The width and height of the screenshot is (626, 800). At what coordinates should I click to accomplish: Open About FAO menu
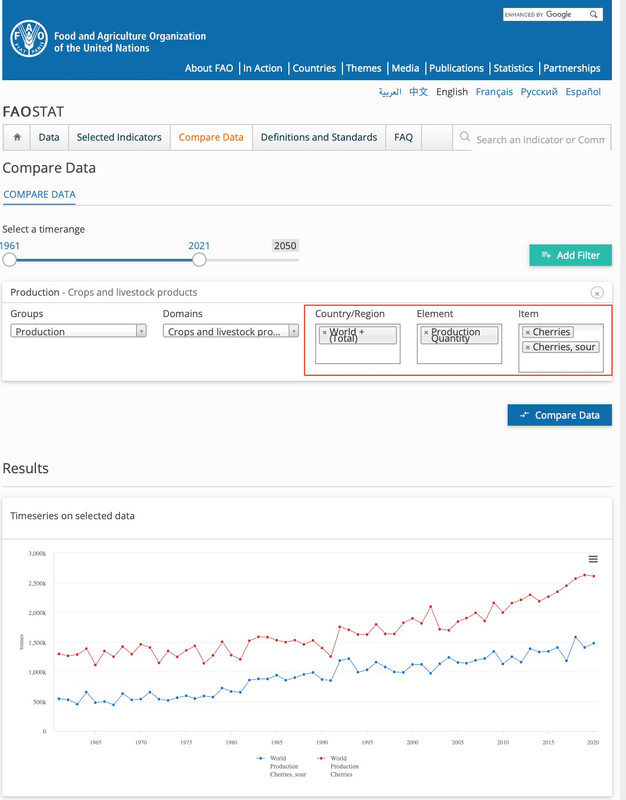click(x=209, y=68)
